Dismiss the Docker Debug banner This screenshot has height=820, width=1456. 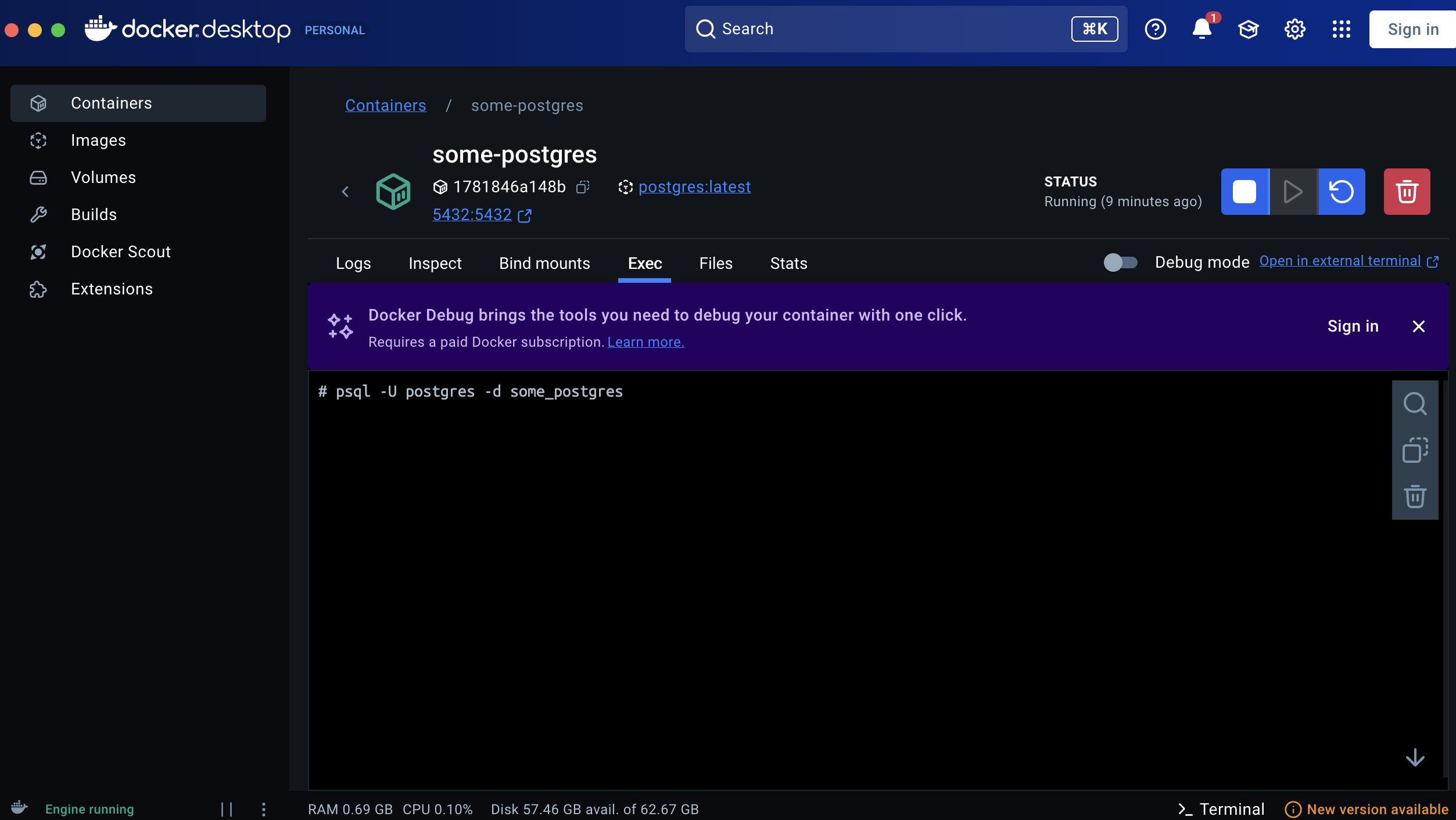pos(1418,326)
